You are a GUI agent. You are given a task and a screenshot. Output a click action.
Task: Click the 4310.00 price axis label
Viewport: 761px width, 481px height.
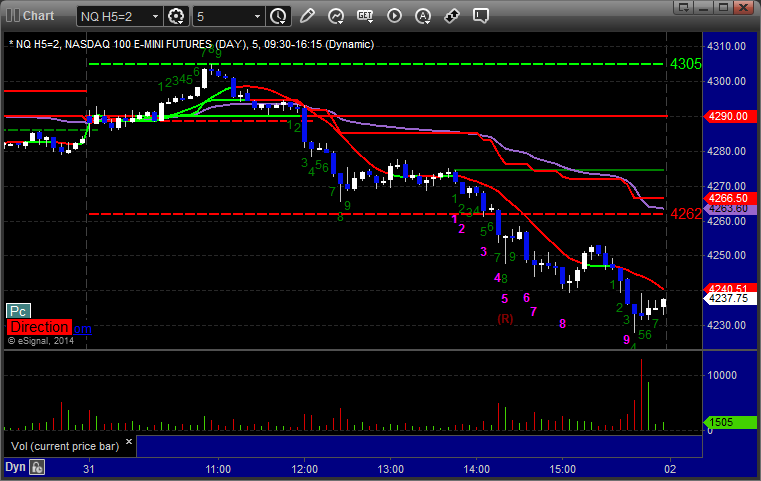pyautogui.click(x=727, y=47)
